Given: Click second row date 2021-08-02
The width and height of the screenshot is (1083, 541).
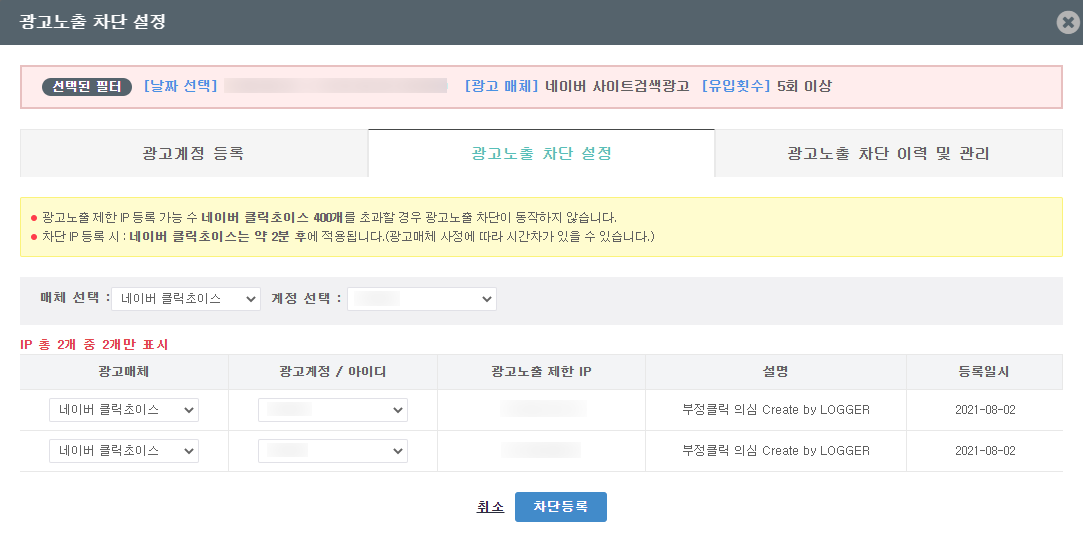Looking at the screenshot, I should pyautogui.click(x=985, y=451).
